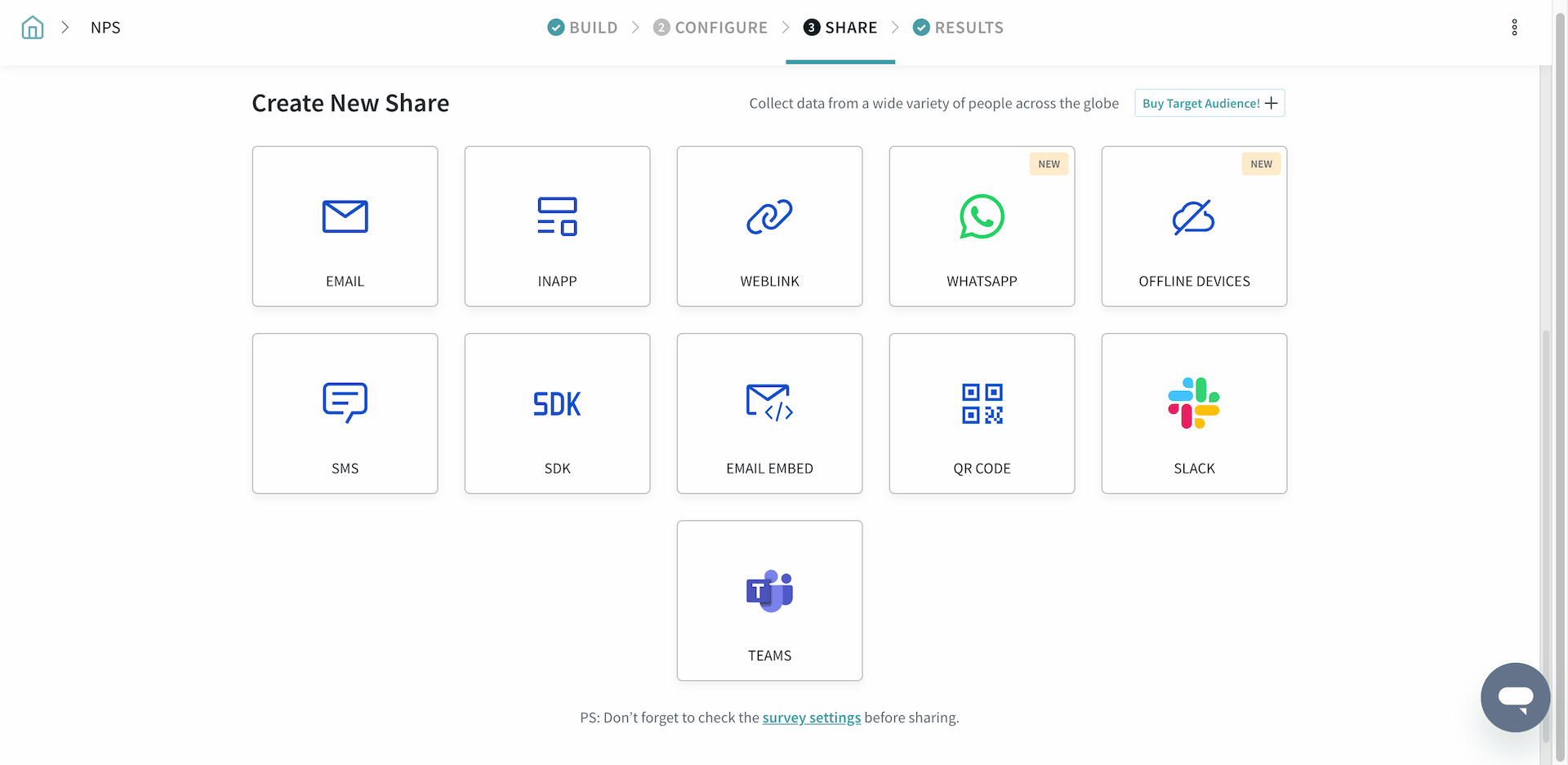Choose Microsoft Teams share option

point(769,600)
